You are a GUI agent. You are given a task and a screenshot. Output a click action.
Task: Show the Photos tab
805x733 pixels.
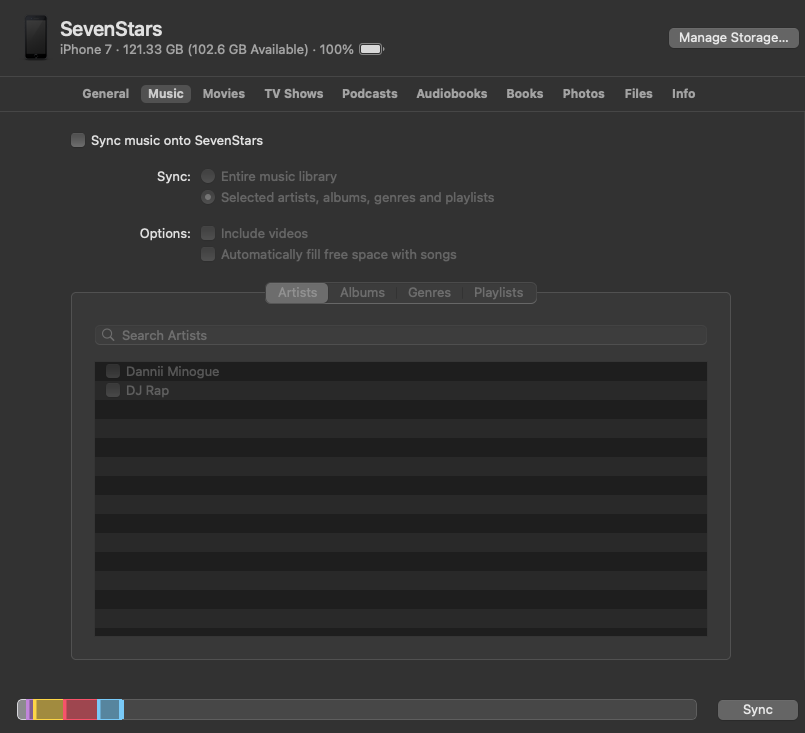[x=584, y=93]
